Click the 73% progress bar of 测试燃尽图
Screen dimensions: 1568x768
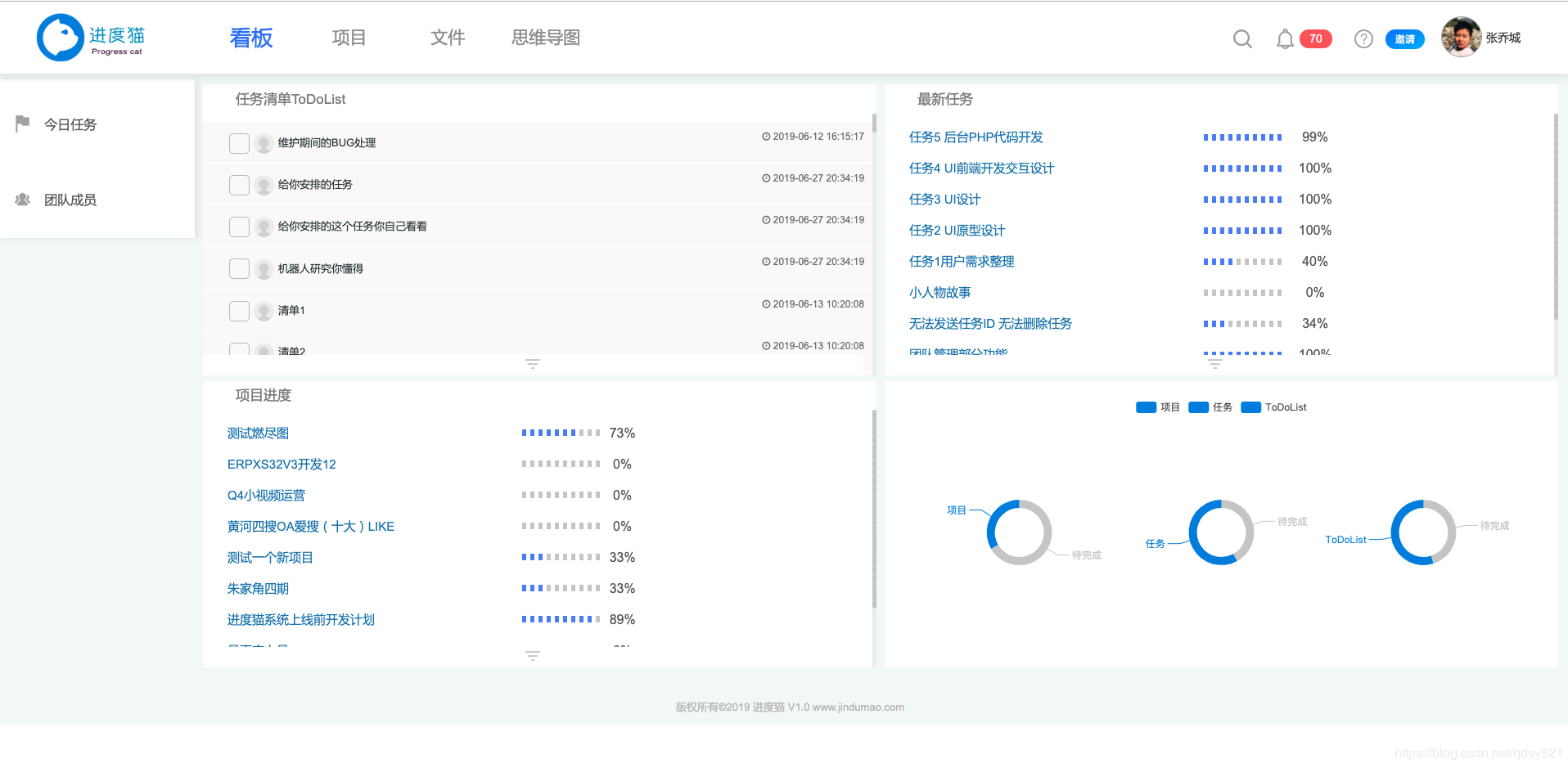560,432
